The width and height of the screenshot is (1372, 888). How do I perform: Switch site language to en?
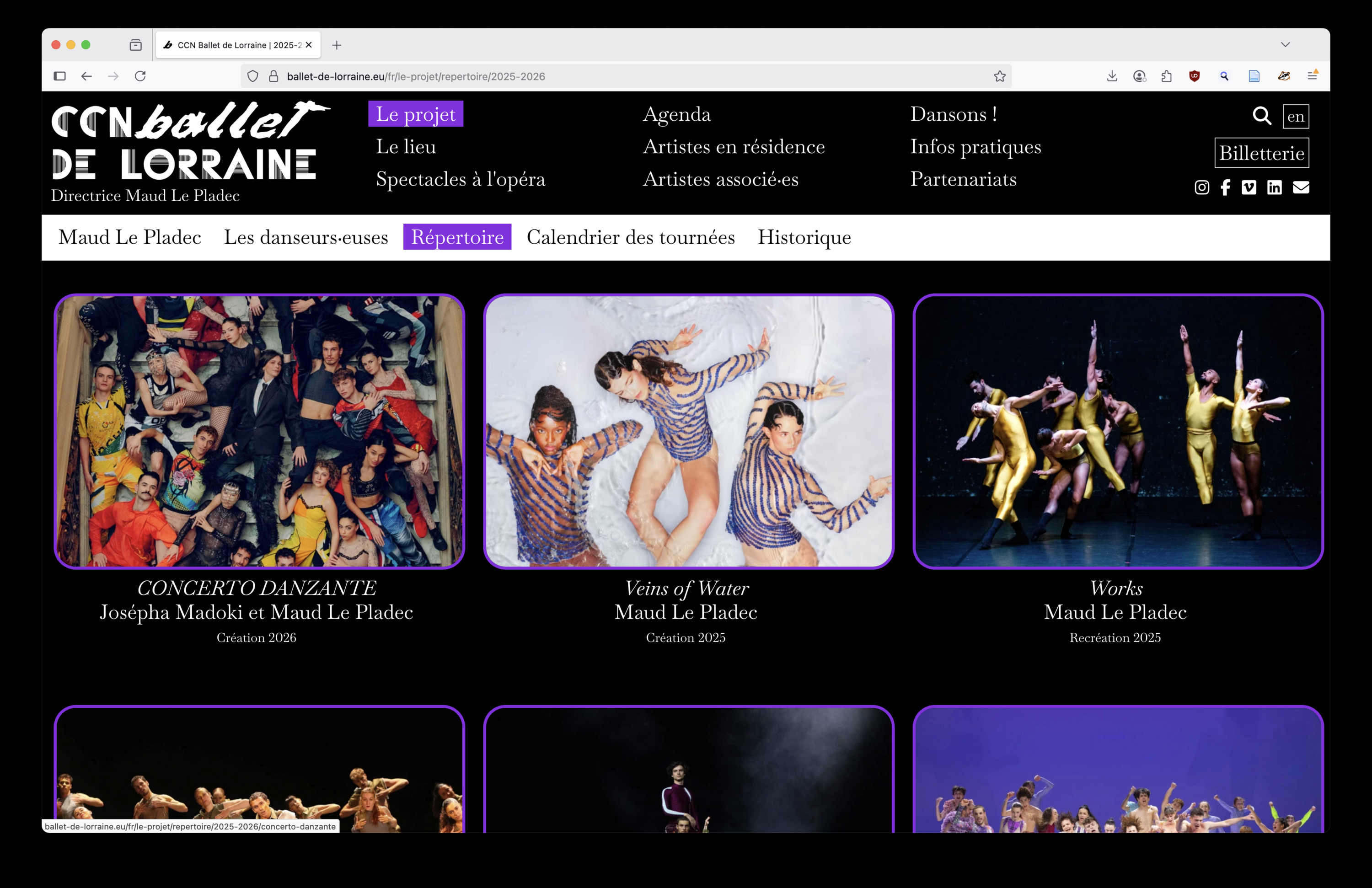[x=1295, y=117]
